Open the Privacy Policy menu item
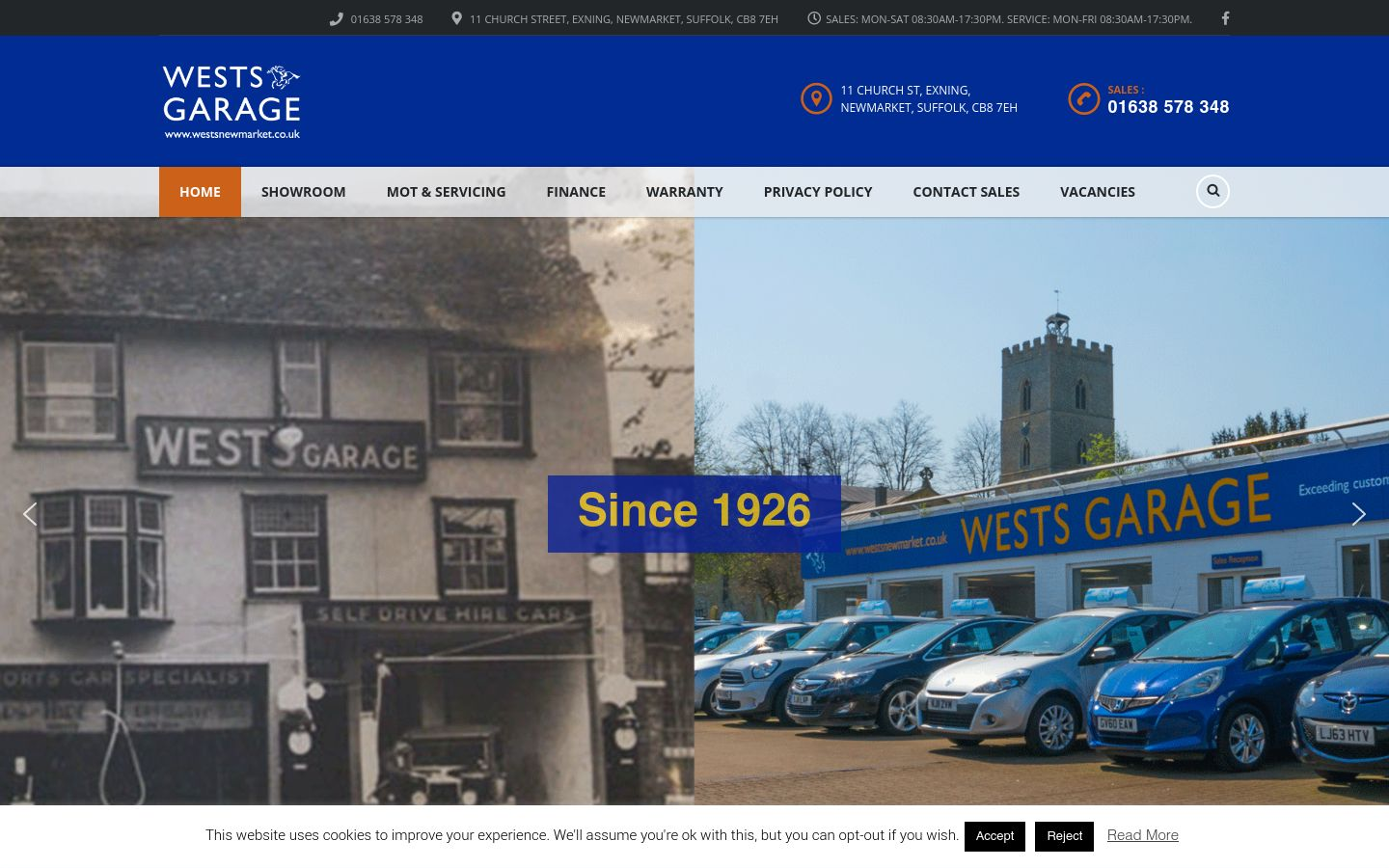1389x868 pixels. click(x=818, y=192)
